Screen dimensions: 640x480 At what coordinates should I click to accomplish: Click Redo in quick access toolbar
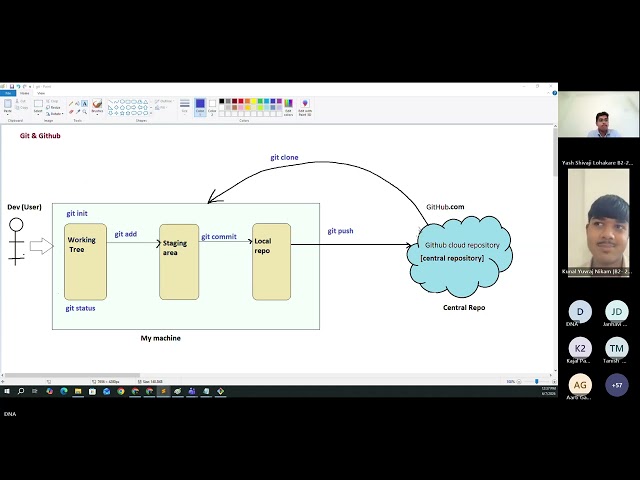24,86
